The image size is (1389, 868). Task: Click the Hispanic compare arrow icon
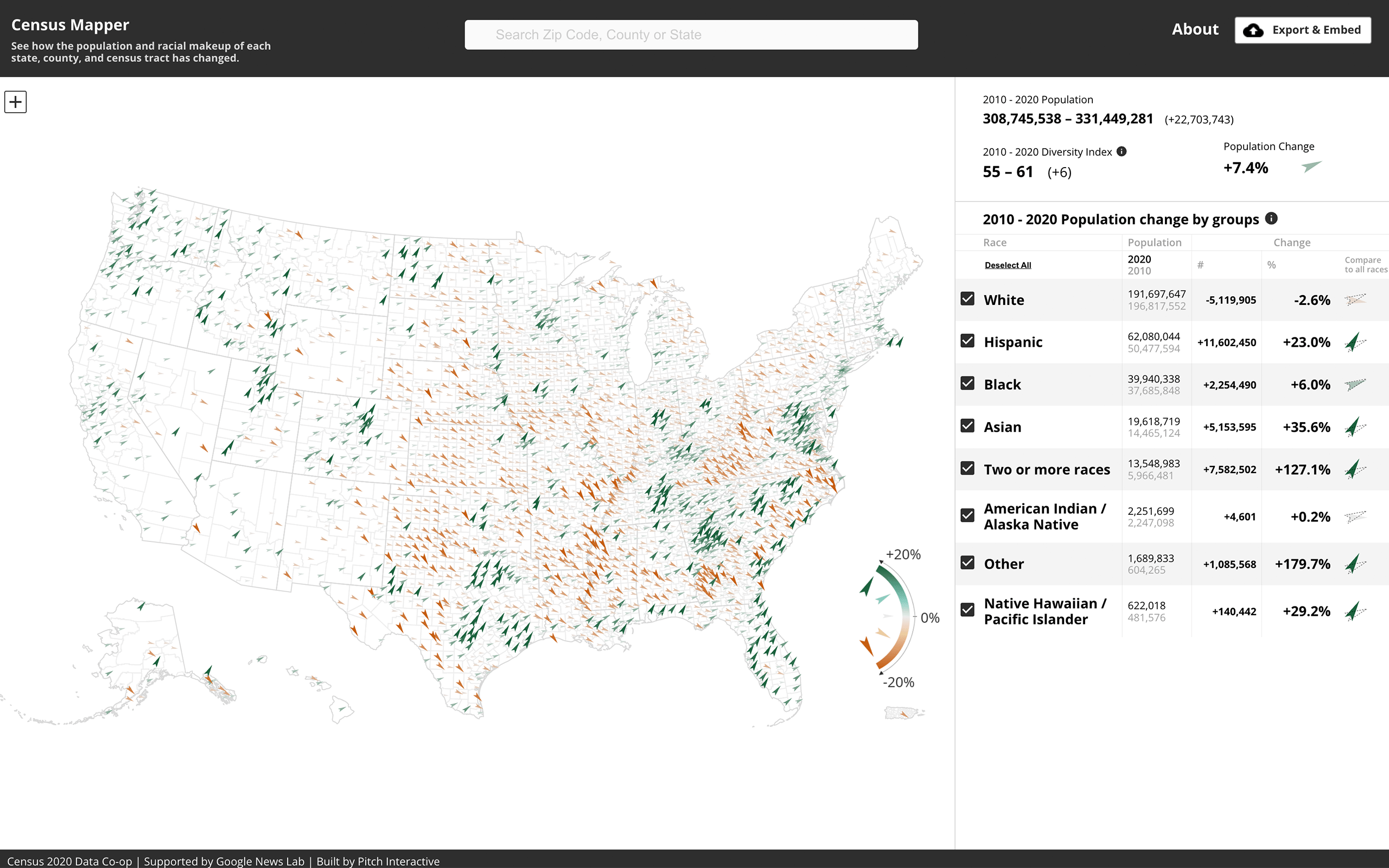[1355, 342]
